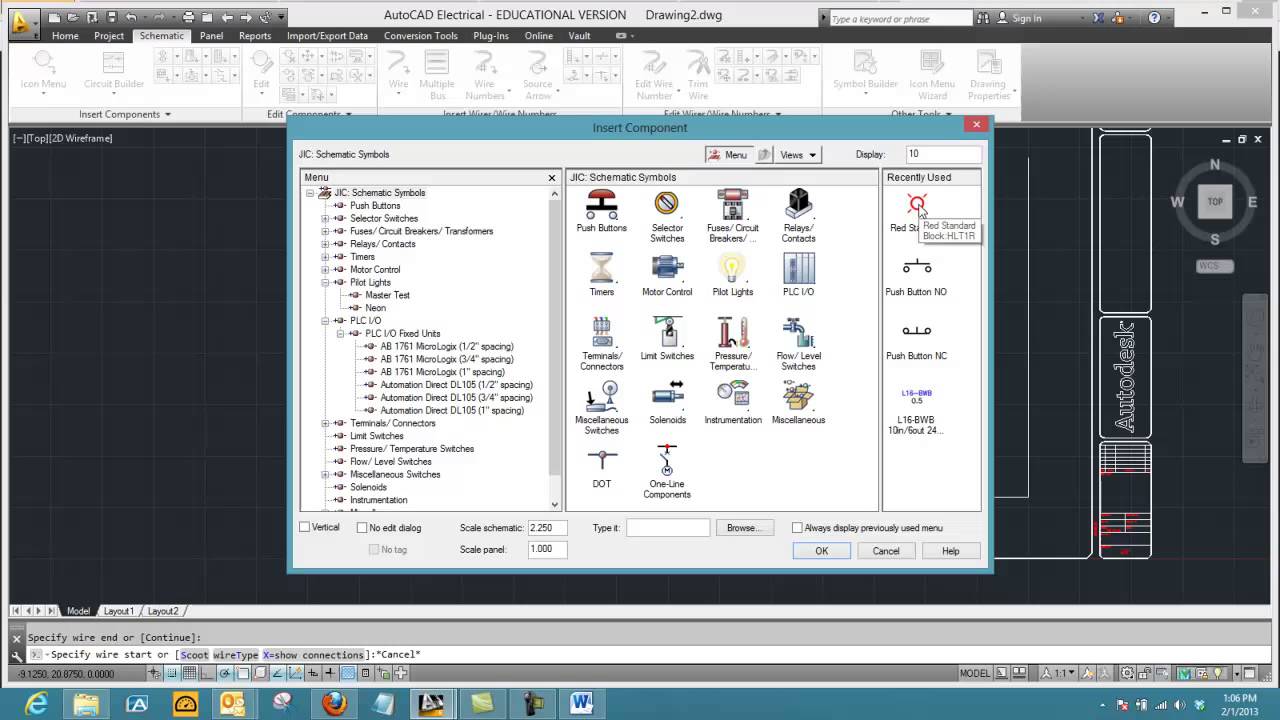Select the Limit Switches icon

[667, 332]
